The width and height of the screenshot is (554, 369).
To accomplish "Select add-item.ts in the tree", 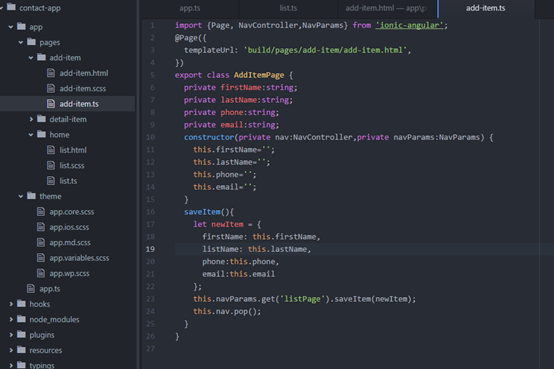I will (x=79, y=104).
